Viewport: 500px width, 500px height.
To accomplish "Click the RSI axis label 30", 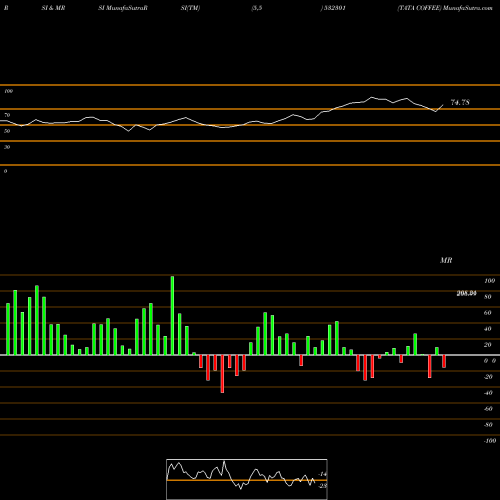I will [x=7, y=147].
